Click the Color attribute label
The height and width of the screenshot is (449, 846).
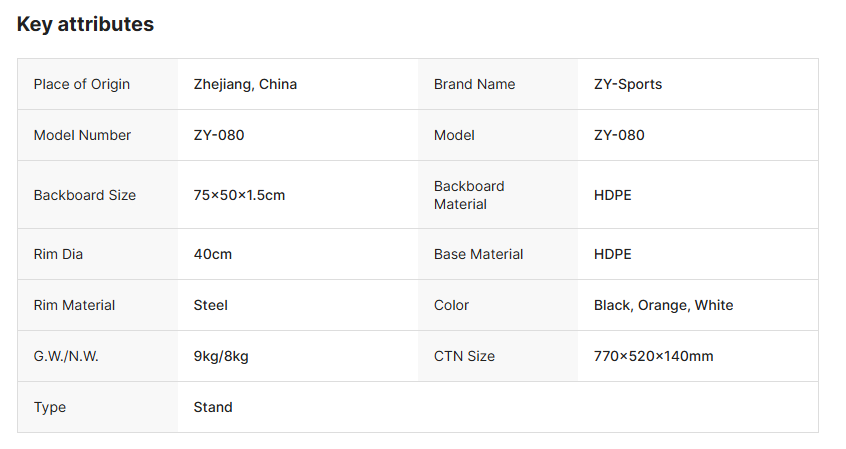(x=451, y=305)
